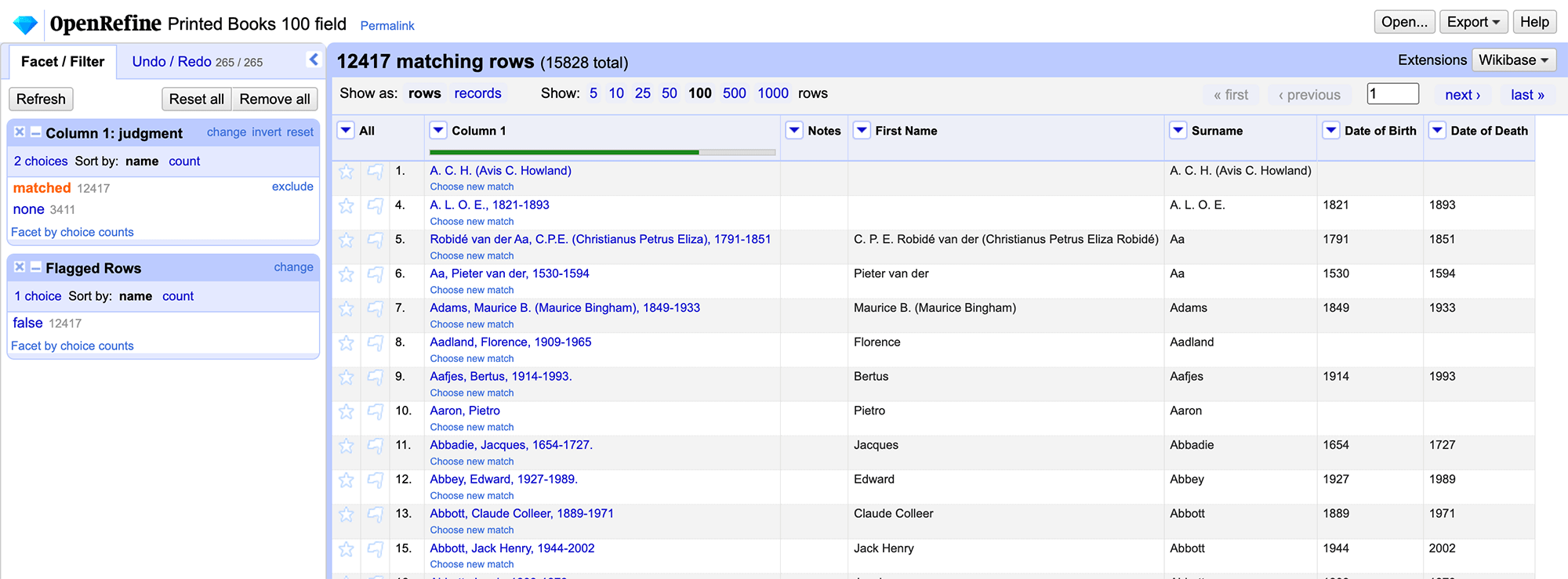Click the Refresh facets button
Image resolution: width=1568 pixels, height=579 pixels.
tap(41, 99)
